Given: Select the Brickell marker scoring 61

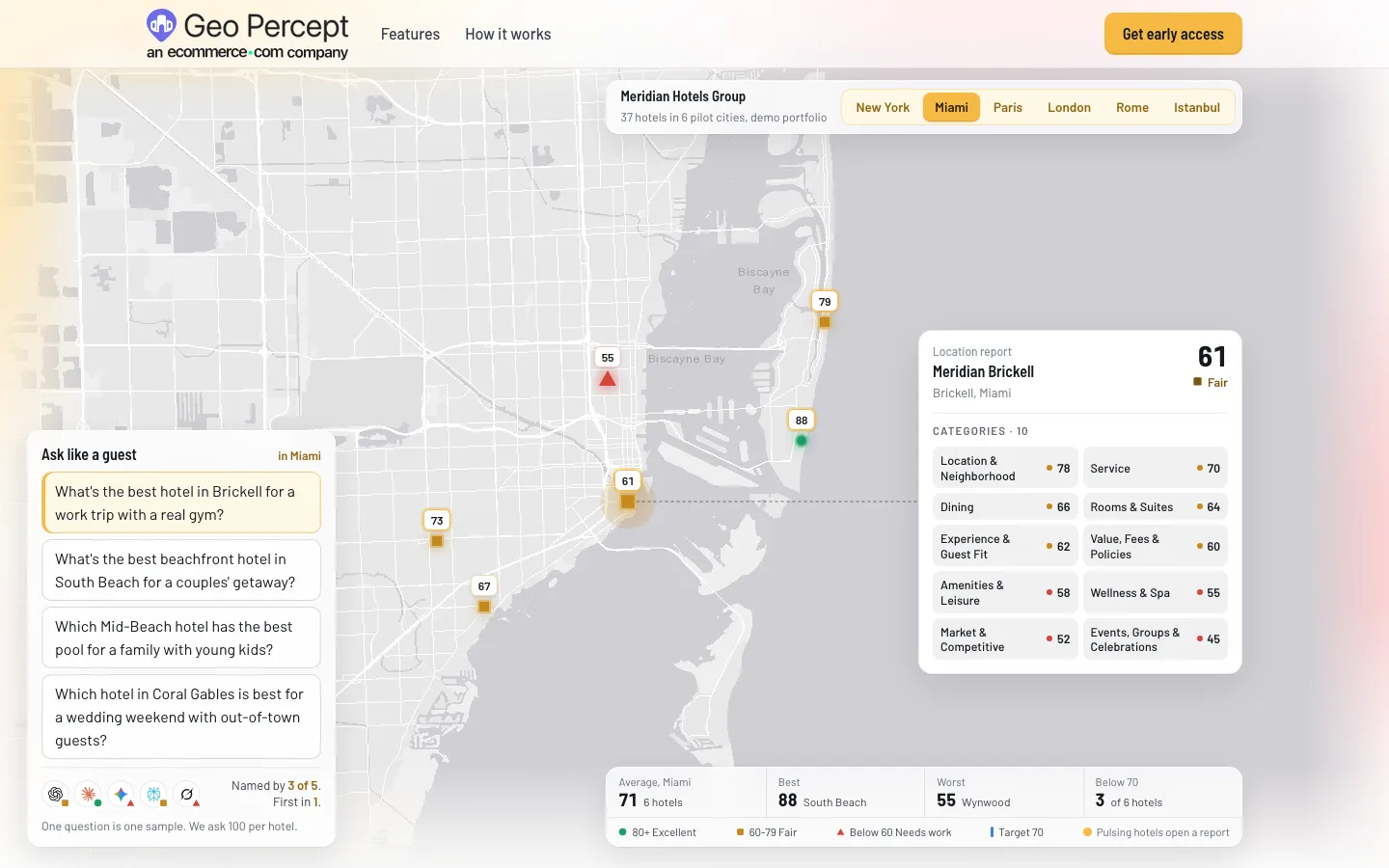Looking at the screenshot, I should pyautogui.click(x=628, y=491).
